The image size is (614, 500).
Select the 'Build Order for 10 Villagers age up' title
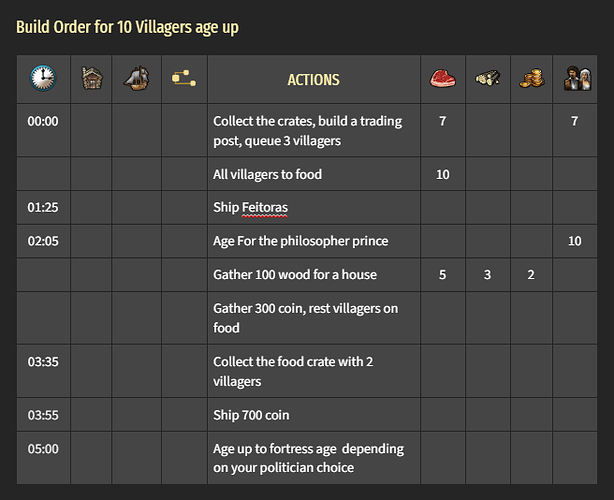click(x=127, y=26)
